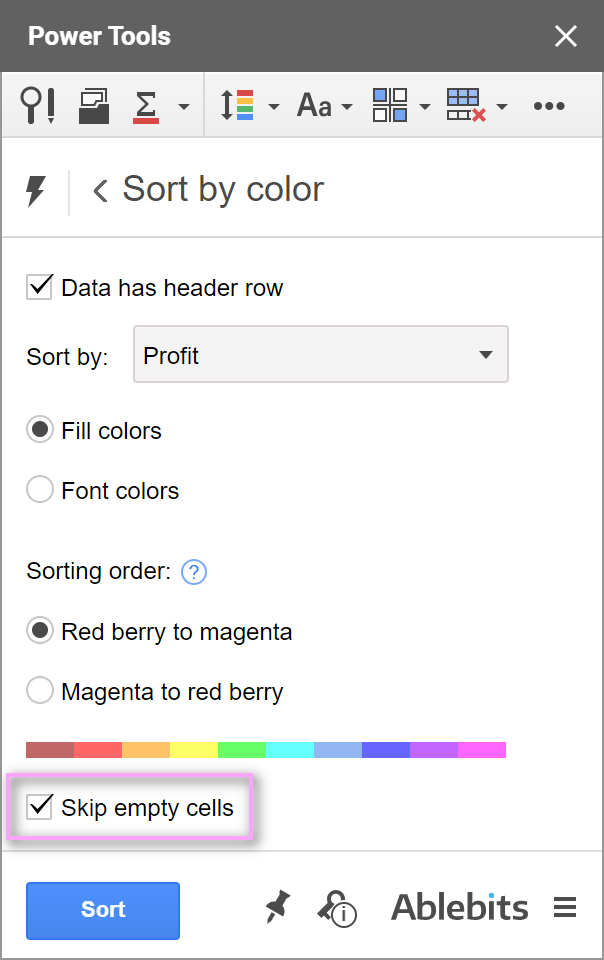This screenshot has width=604, height=960.
Task: Select the Font colors radio option
Action: (40, 490)
